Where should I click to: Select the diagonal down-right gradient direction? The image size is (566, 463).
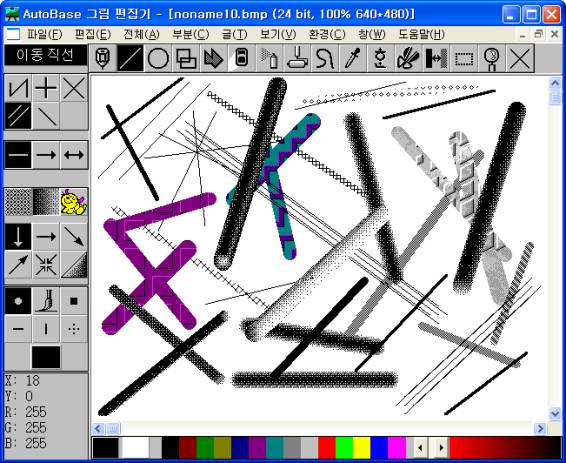click(74, 237)
